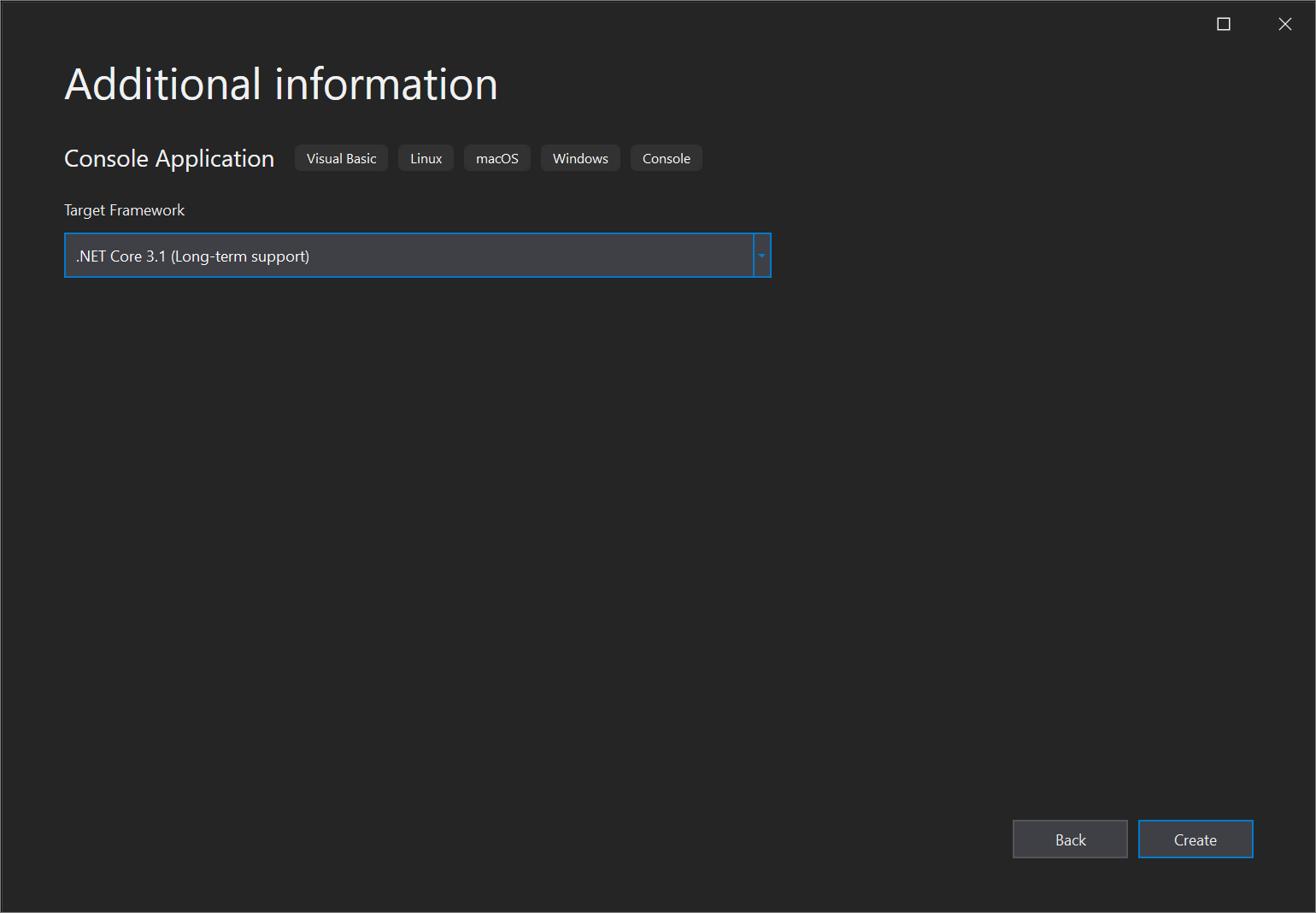Image resolution: width=1316 pixels, height=913 pixels.
Task: Click the Linux platform tag
Action: (x=426, y=157)
